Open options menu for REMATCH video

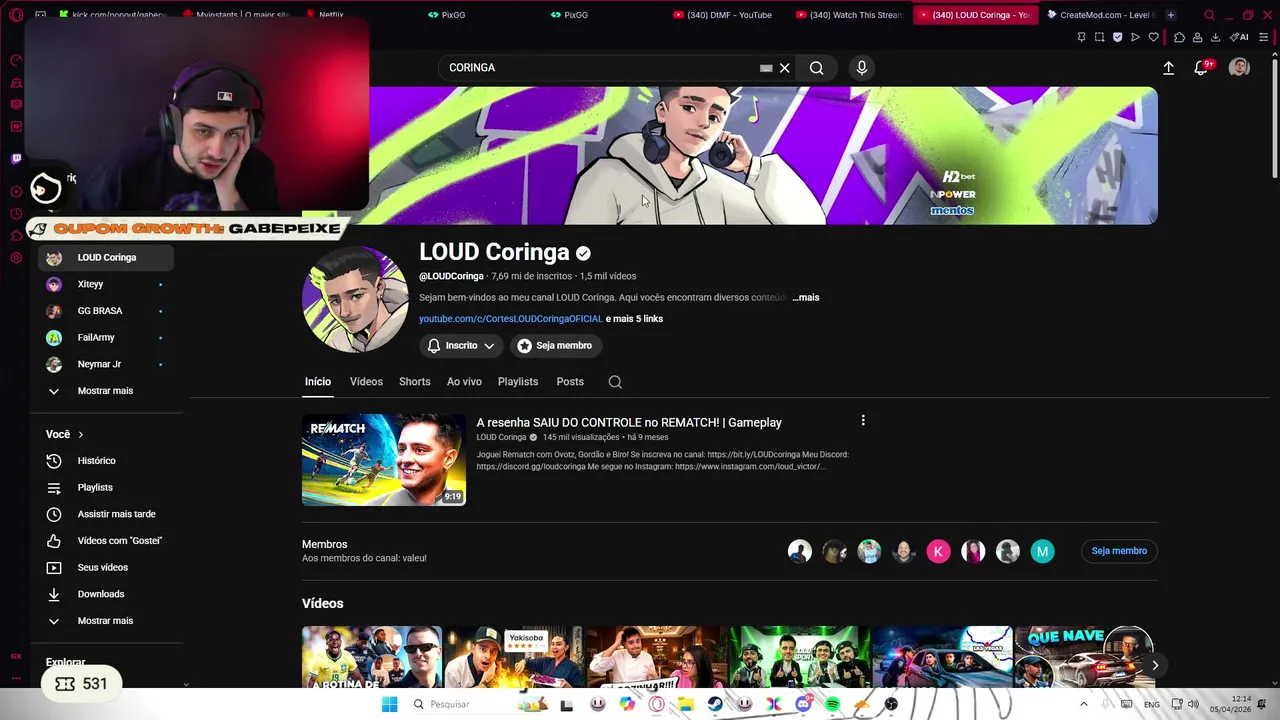[x=863, y=421]
